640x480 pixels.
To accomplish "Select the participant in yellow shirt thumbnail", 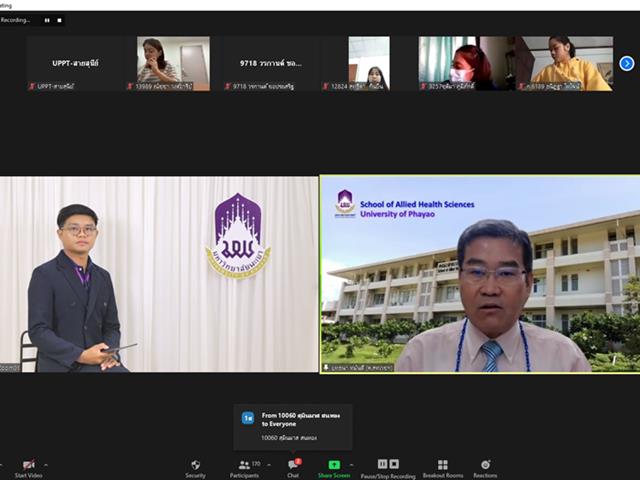I will (564, 63).
